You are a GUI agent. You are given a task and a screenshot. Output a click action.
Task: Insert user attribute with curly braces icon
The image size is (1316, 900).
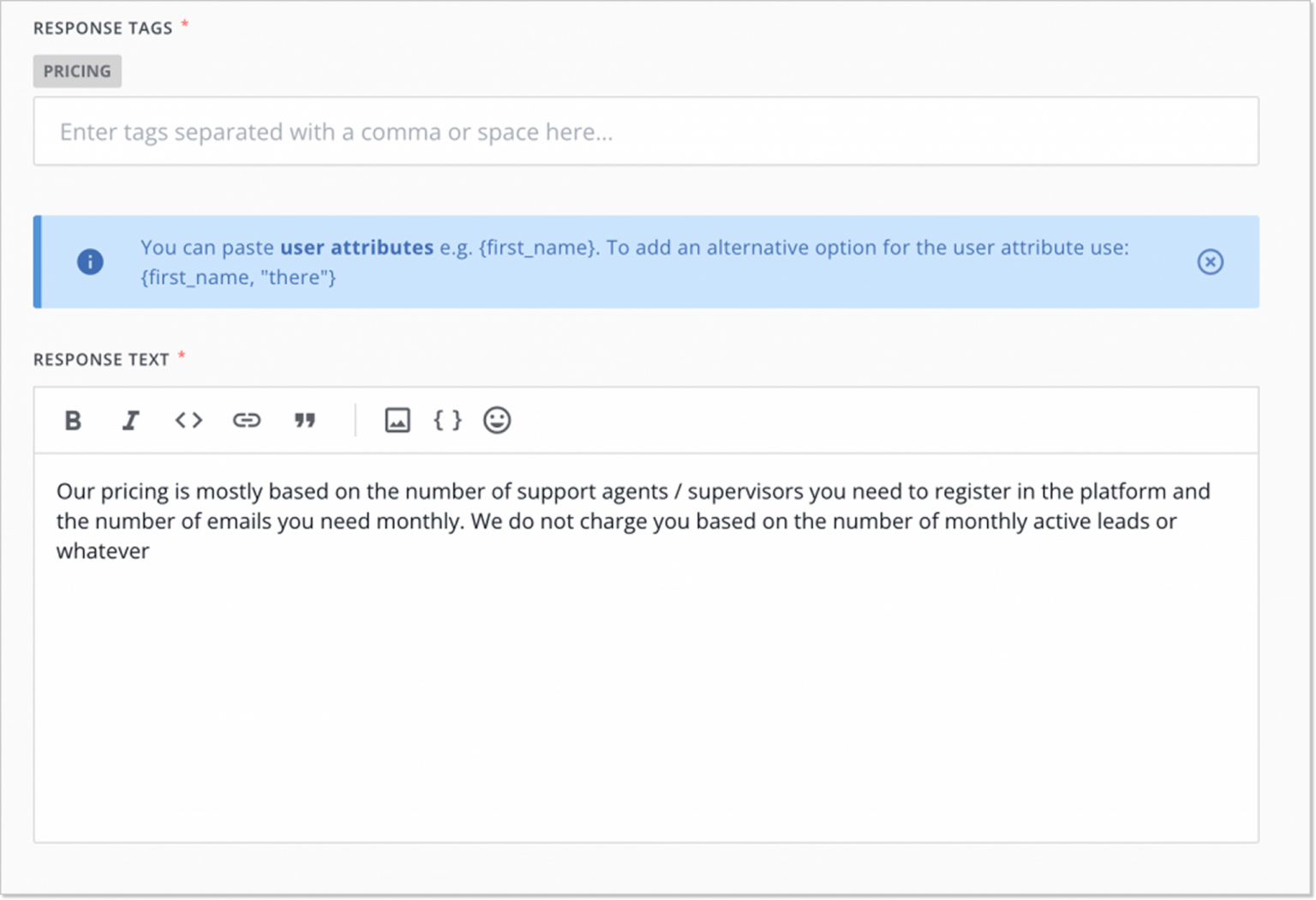(x=447, y=420)
